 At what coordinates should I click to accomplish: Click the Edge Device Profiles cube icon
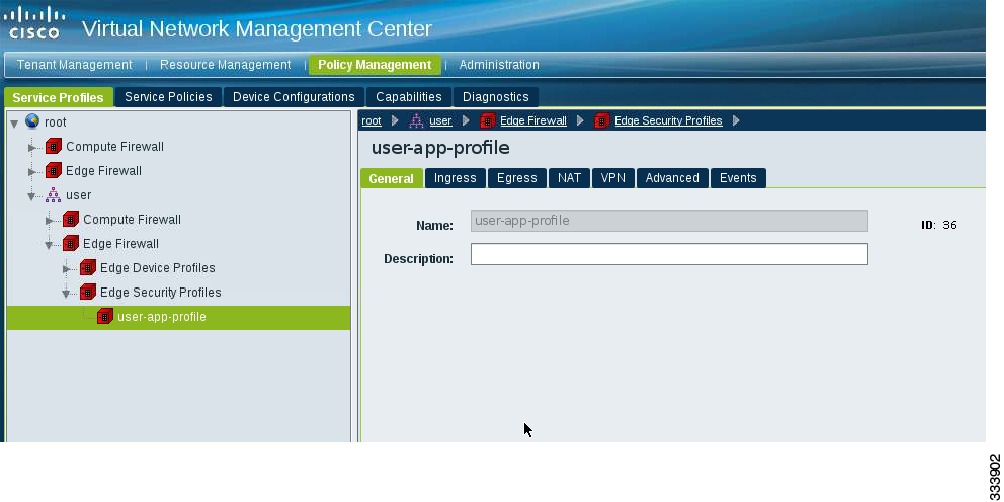coord(88,268)
